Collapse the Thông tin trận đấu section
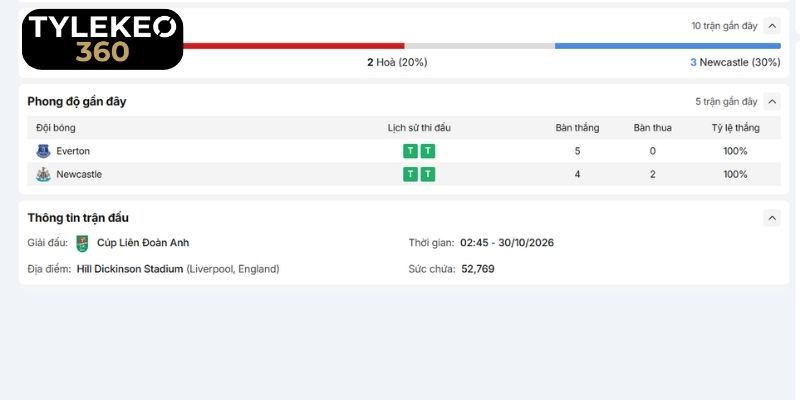The height and width of the screenshot is (400, 800). pyautogui.click(x=772, y=218)
